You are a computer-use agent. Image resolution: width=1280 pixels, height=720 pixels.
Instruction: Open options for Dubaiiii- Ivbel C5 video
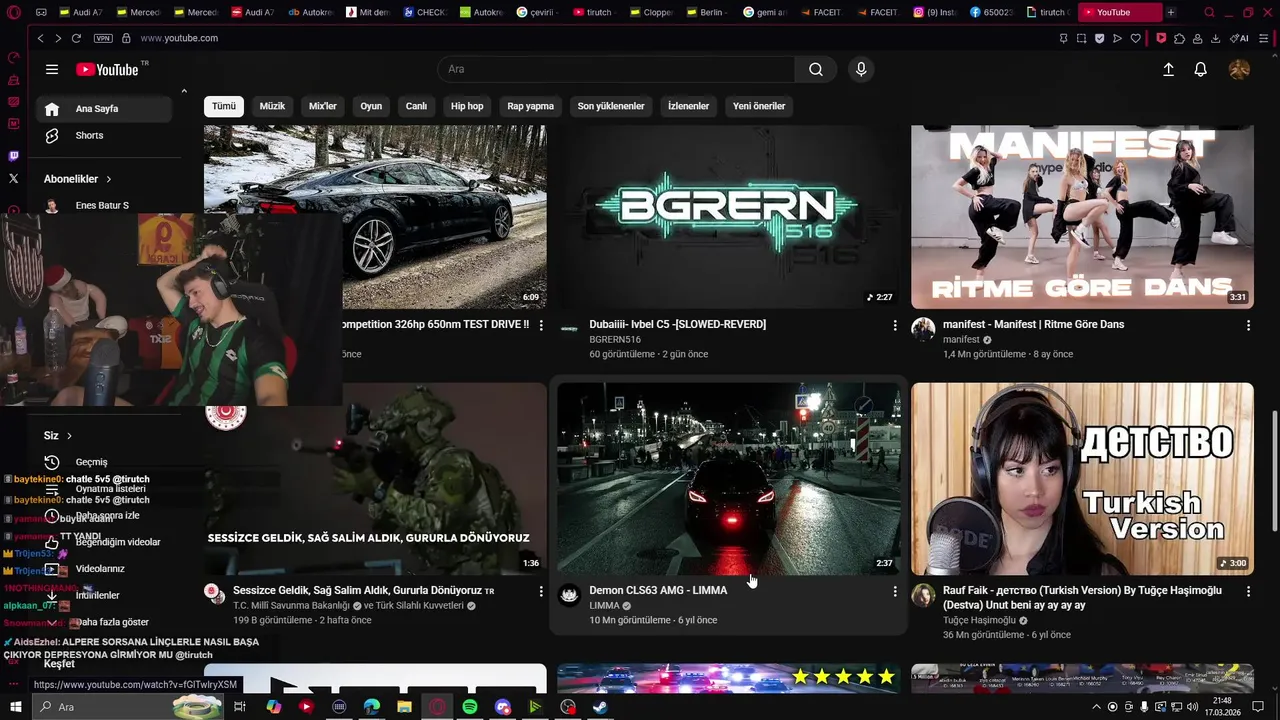click(895, 325)
